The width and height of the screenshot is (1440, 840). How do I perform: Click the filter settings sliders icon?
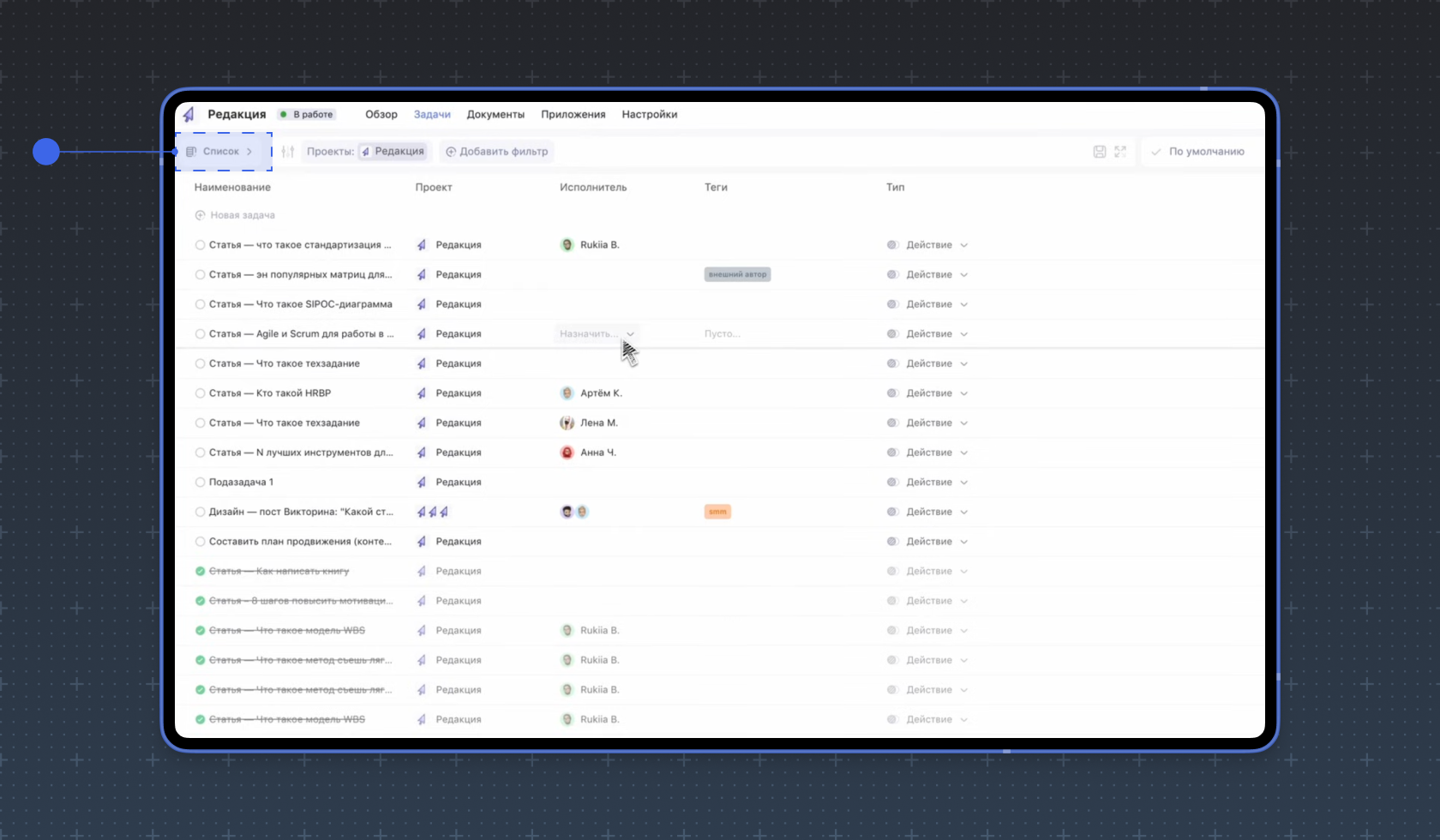pyautogui.click(x=288, y=152)
